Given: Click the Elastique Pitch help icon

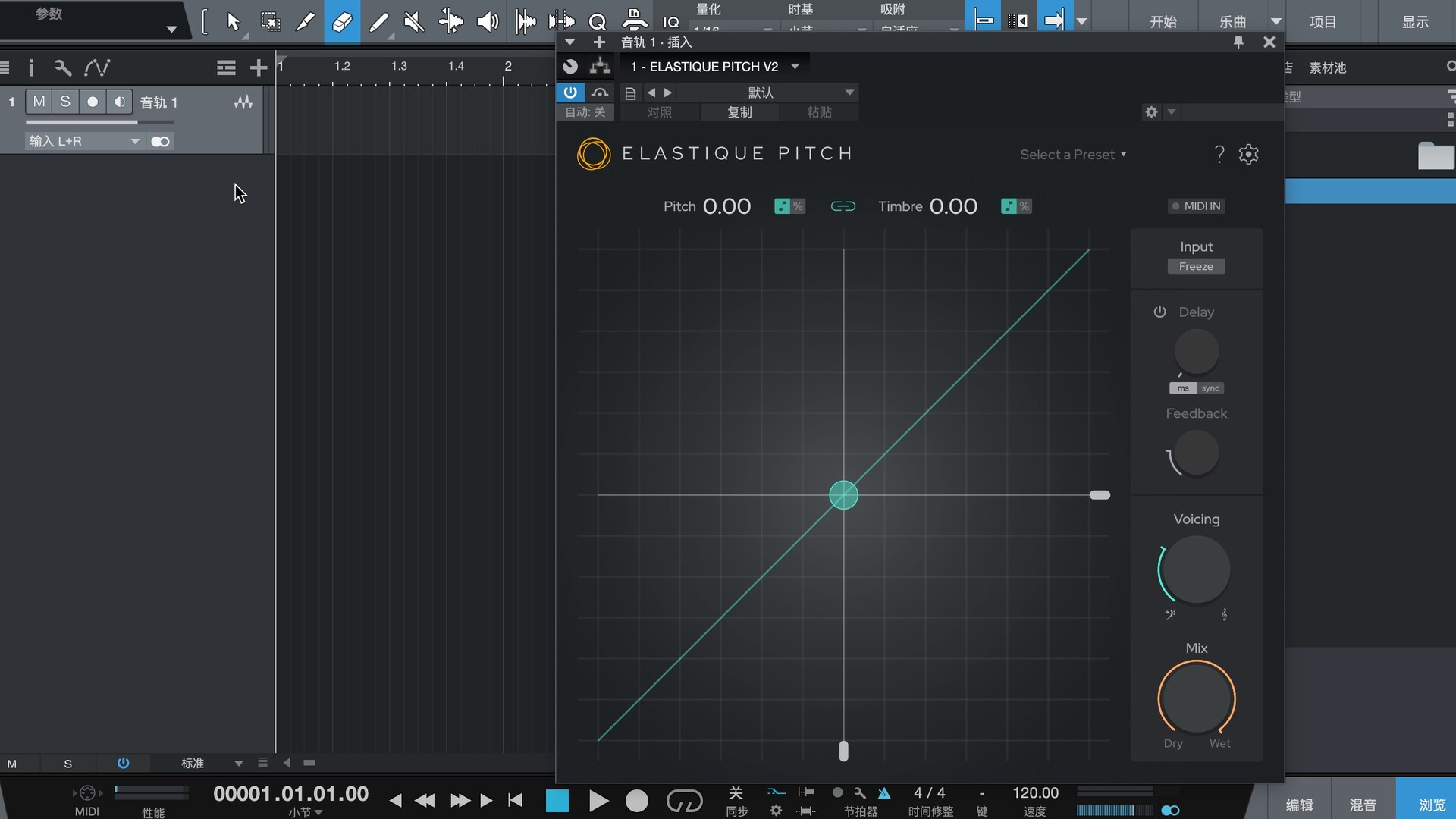Looking at the screenshot, I should pos(1219,154).
